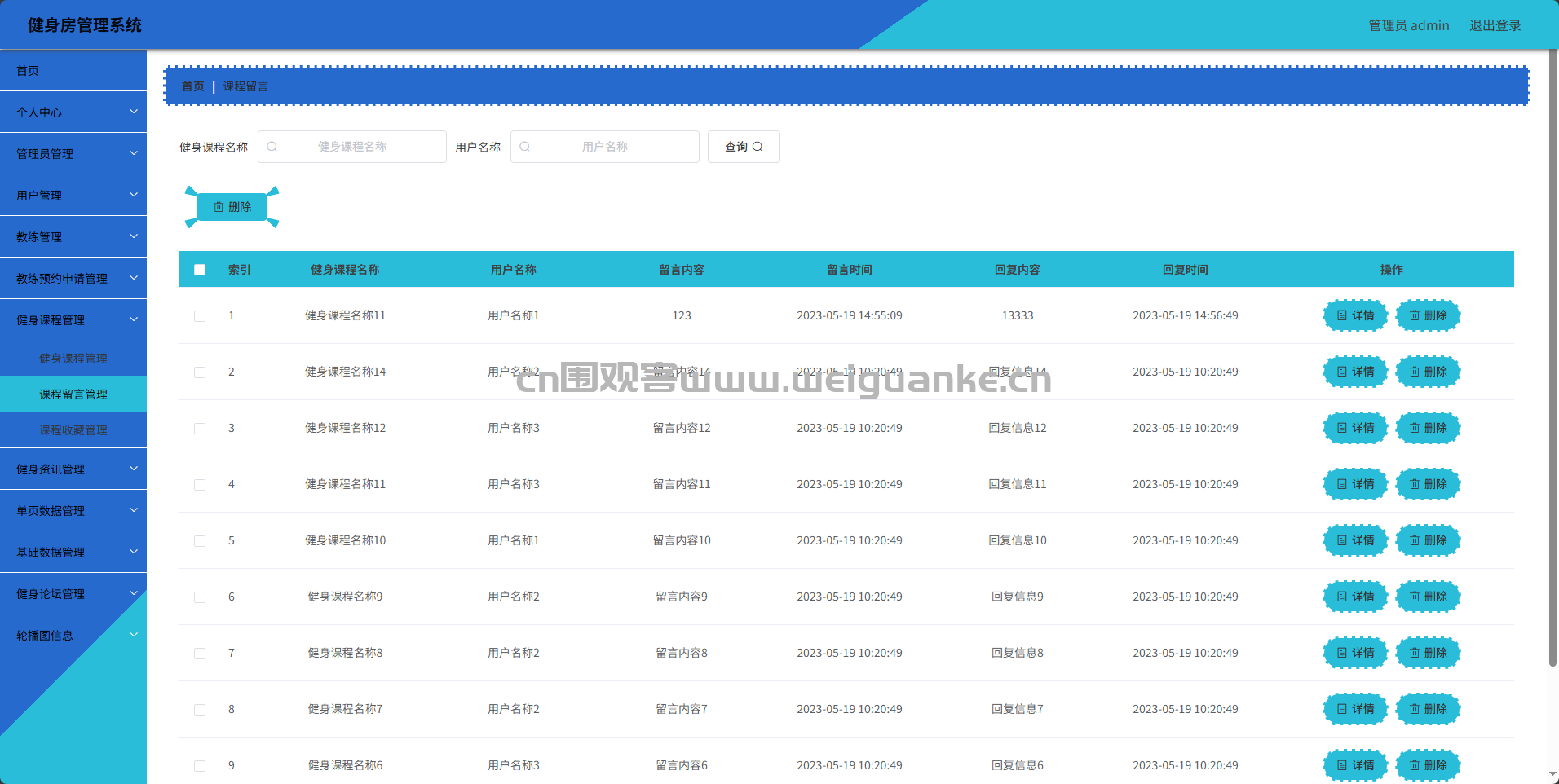Check the checkbox for row 2
This screenshot has width=1559, height=784.
tap(200, 372)
